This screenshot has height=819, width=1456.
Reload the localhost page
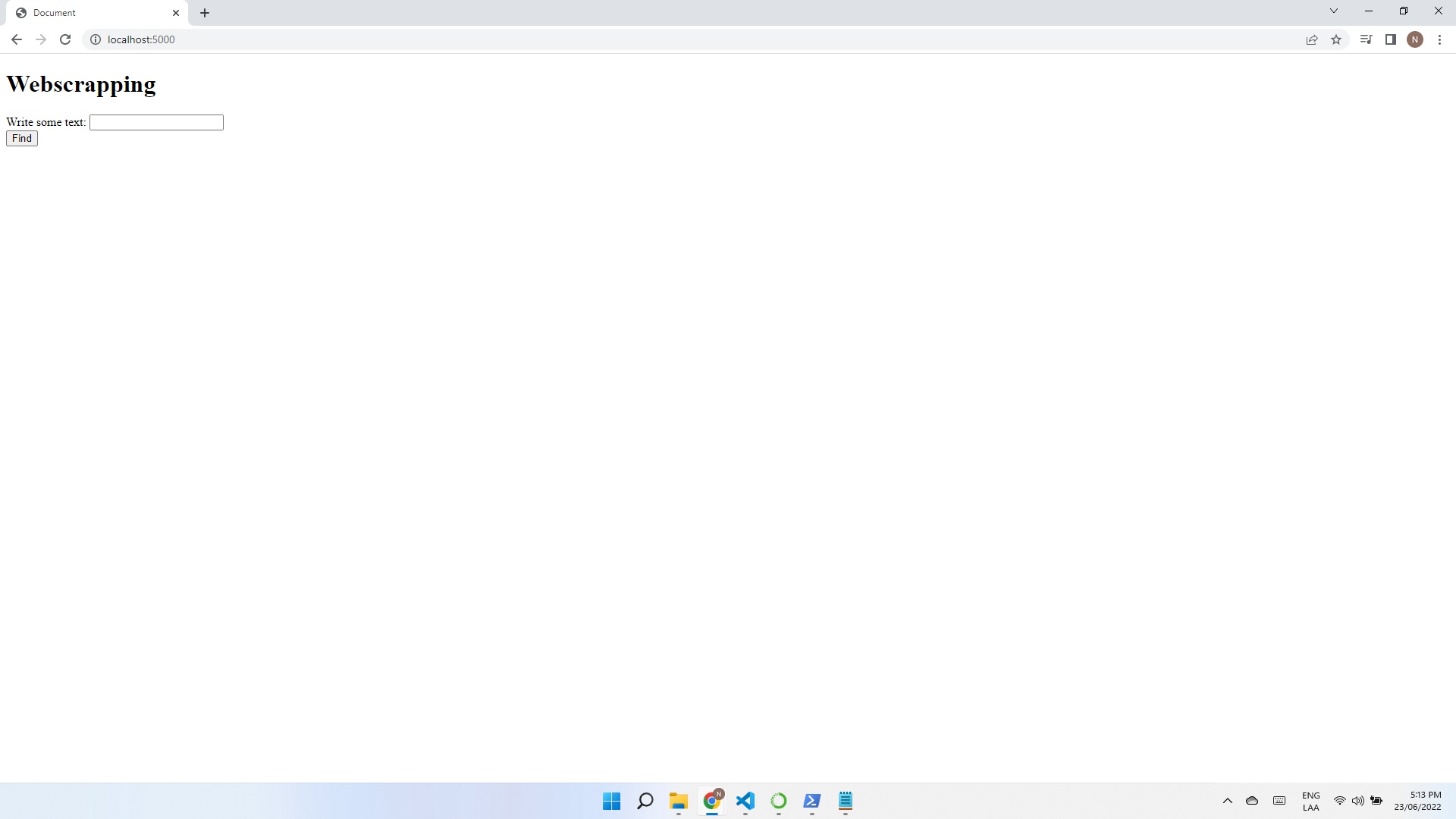[65, 39]
